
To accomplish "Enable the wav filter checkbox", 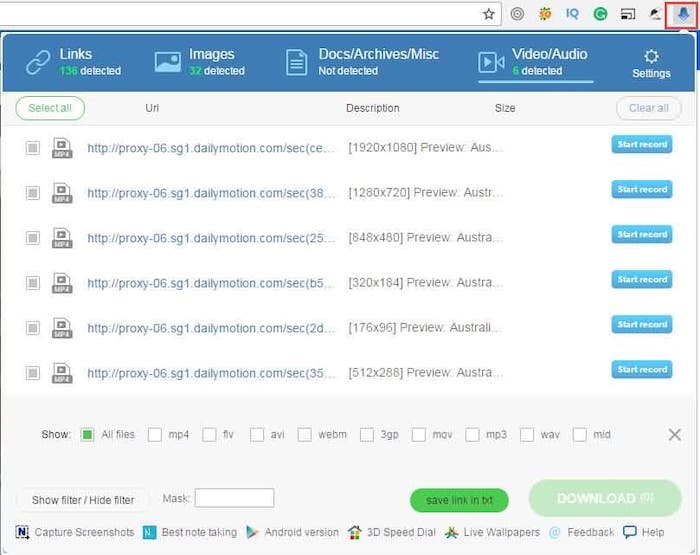I will click(527, 434).
